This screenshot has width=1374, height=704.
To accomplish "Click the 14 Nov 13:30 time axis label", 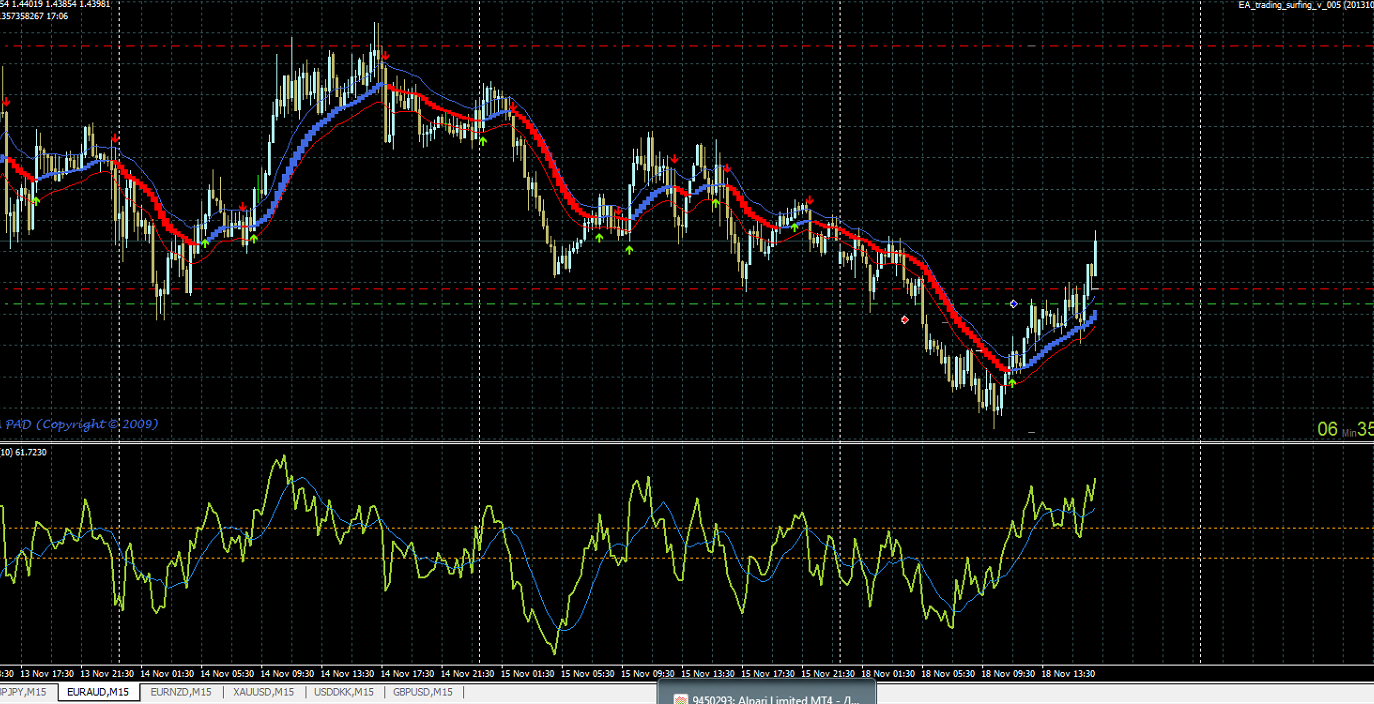I will (x=348, y=673).
